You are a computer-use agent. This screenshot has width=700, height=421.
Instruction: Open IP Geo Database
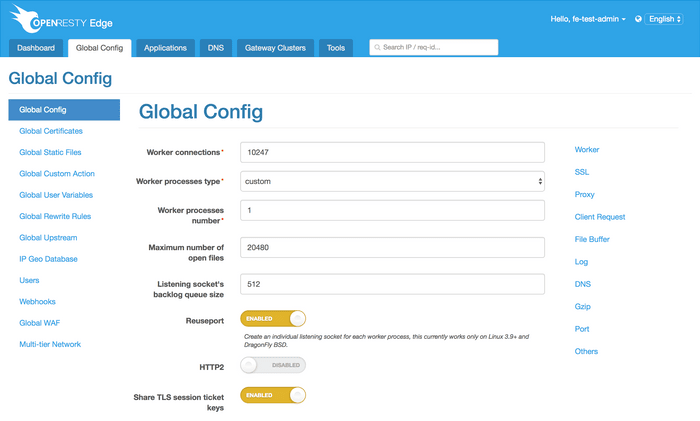point(48,259)
